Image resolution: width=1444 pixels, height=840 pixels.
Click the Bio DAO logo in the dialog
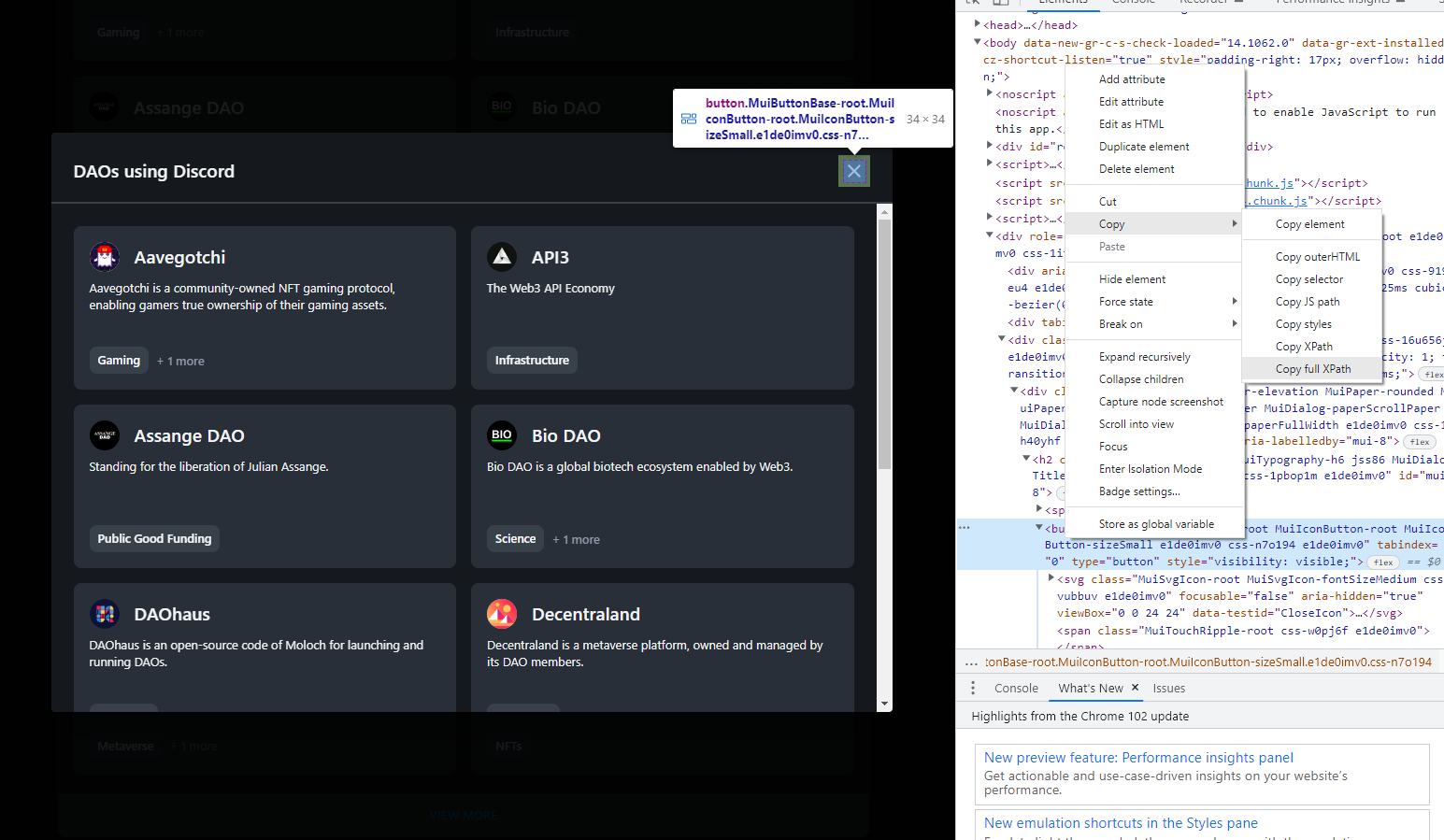(x=502, y=435)
